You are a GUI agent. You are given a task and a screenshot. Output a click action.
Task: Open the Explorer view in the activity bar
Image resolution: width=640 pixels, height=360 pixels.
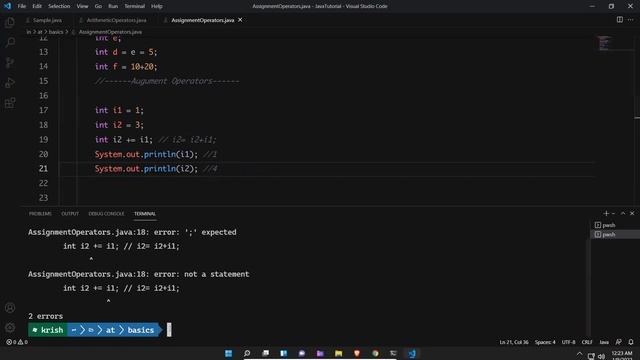10,22
